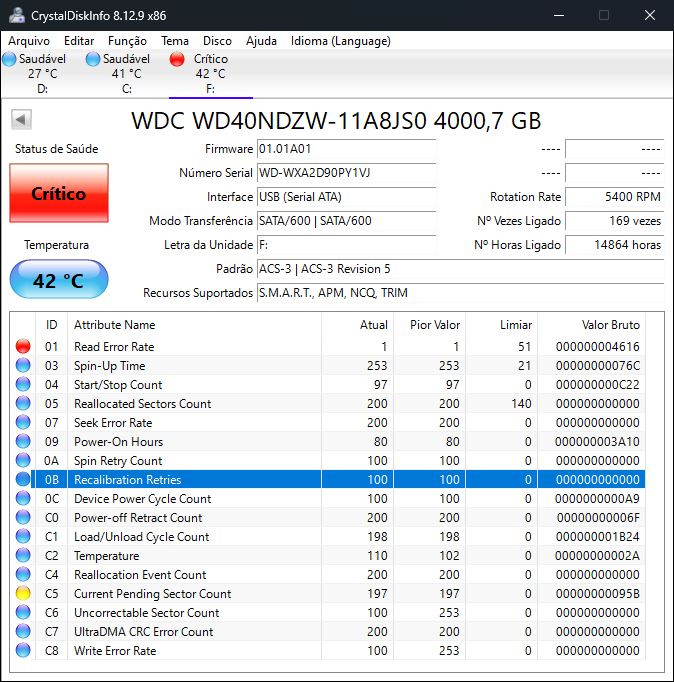Click the Letra da Unidade field F:
This screenshot has height=682, width=674.
(347, 245)
